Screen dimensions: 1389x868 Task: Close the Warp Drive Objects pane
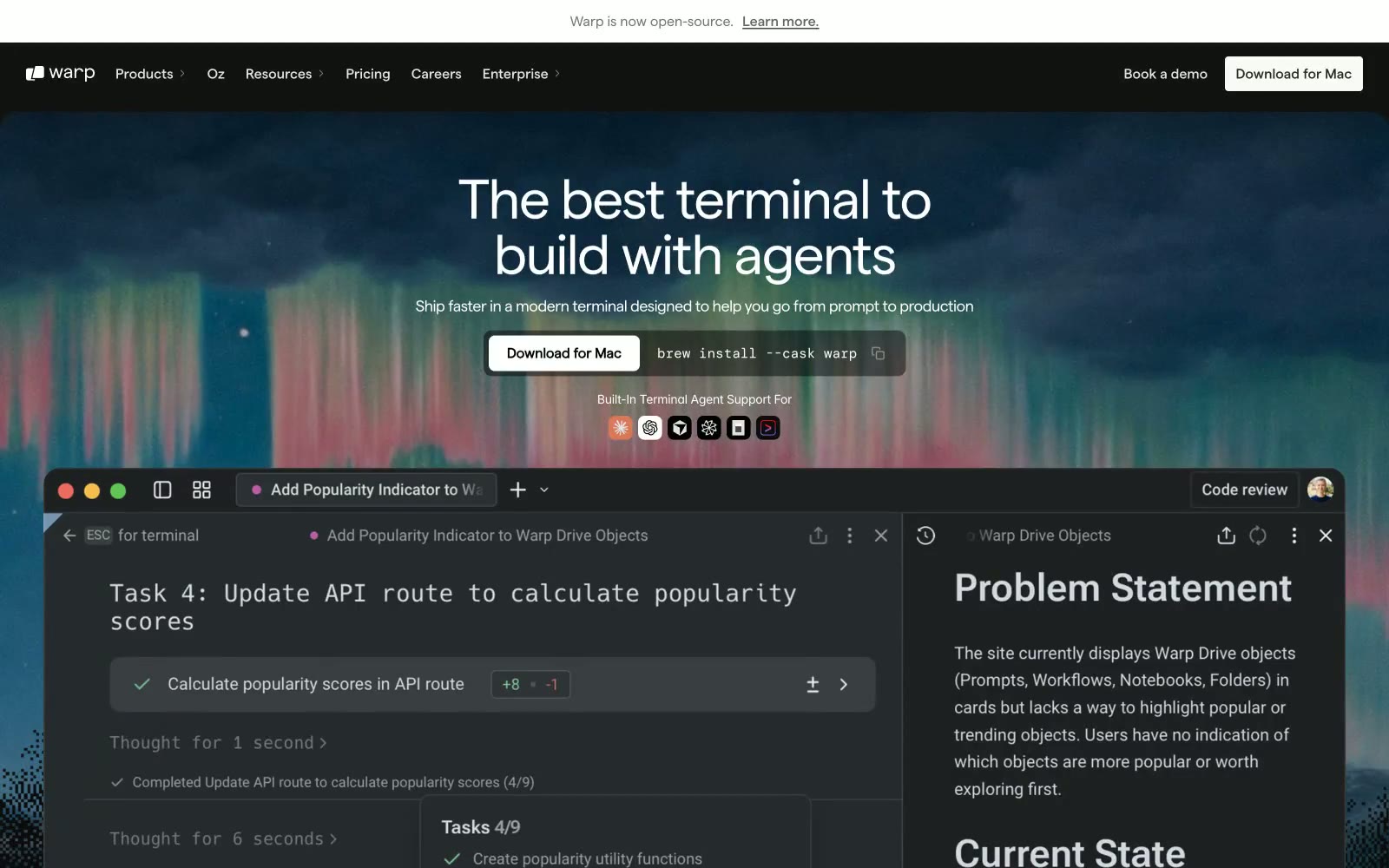tap(1326, 536)
